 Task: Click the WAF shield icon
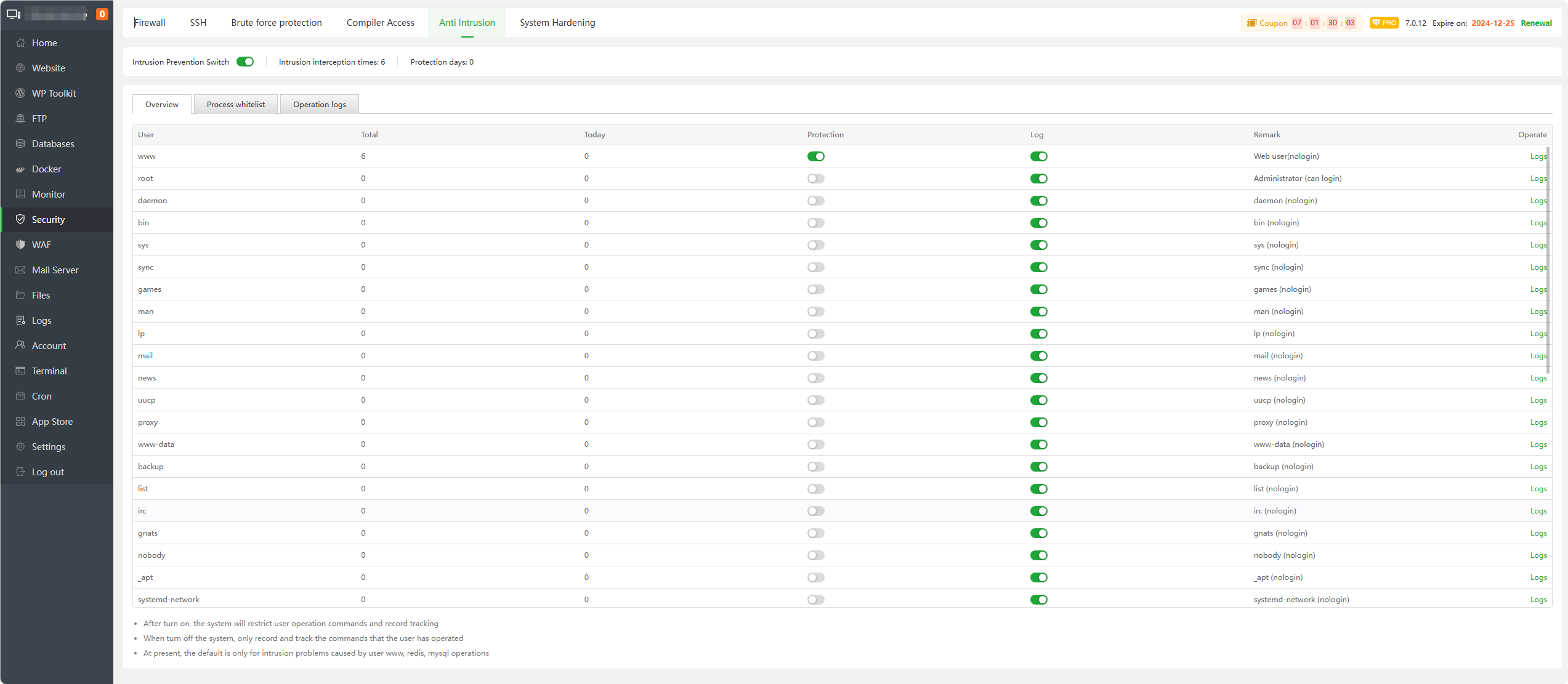point(20,244)
